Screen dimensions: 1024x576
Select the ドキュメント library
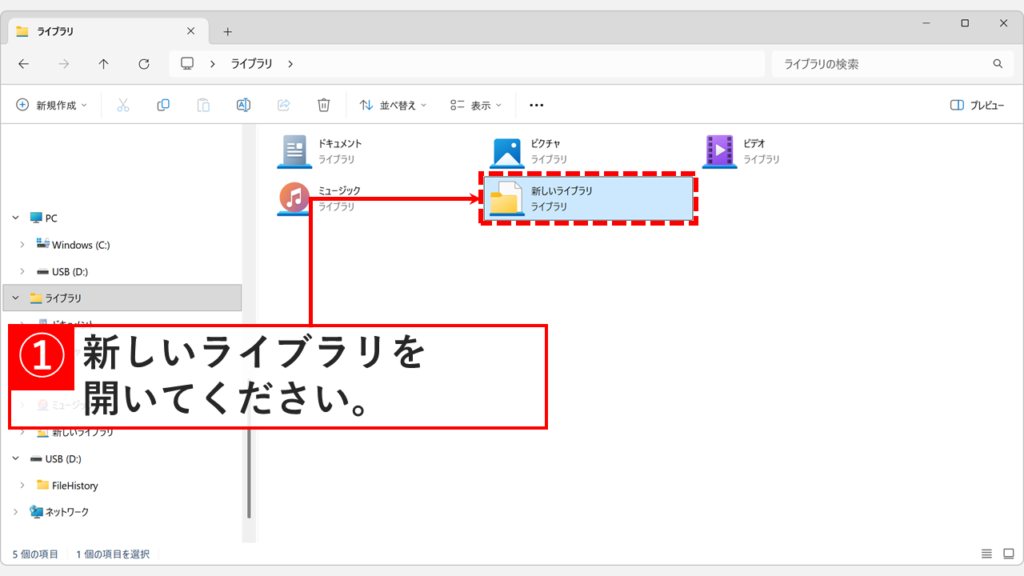320,151
